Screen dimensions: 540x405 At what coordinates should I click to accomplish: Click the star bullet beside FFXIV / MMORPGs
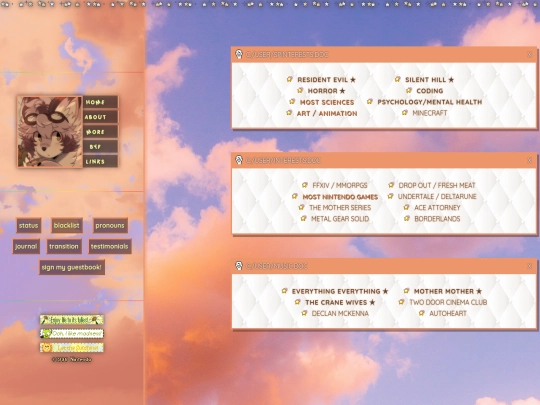click(304, 185)
